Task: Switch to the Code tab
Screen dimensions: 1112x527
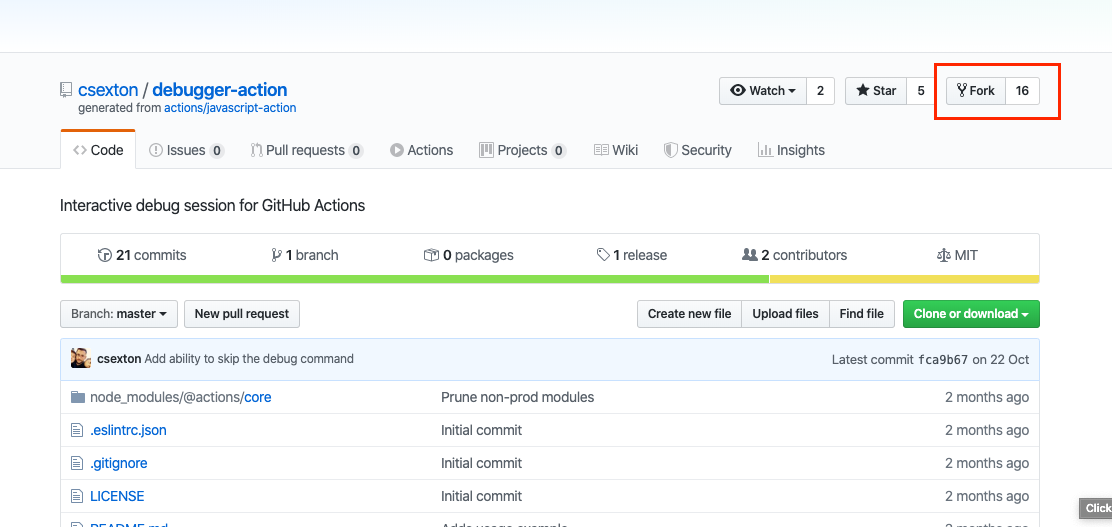Action: [98, 150]
